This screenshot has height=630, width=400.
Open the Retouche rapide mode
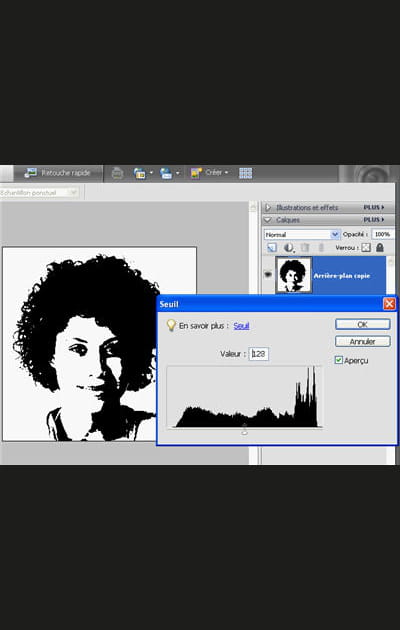click(57, 173)
